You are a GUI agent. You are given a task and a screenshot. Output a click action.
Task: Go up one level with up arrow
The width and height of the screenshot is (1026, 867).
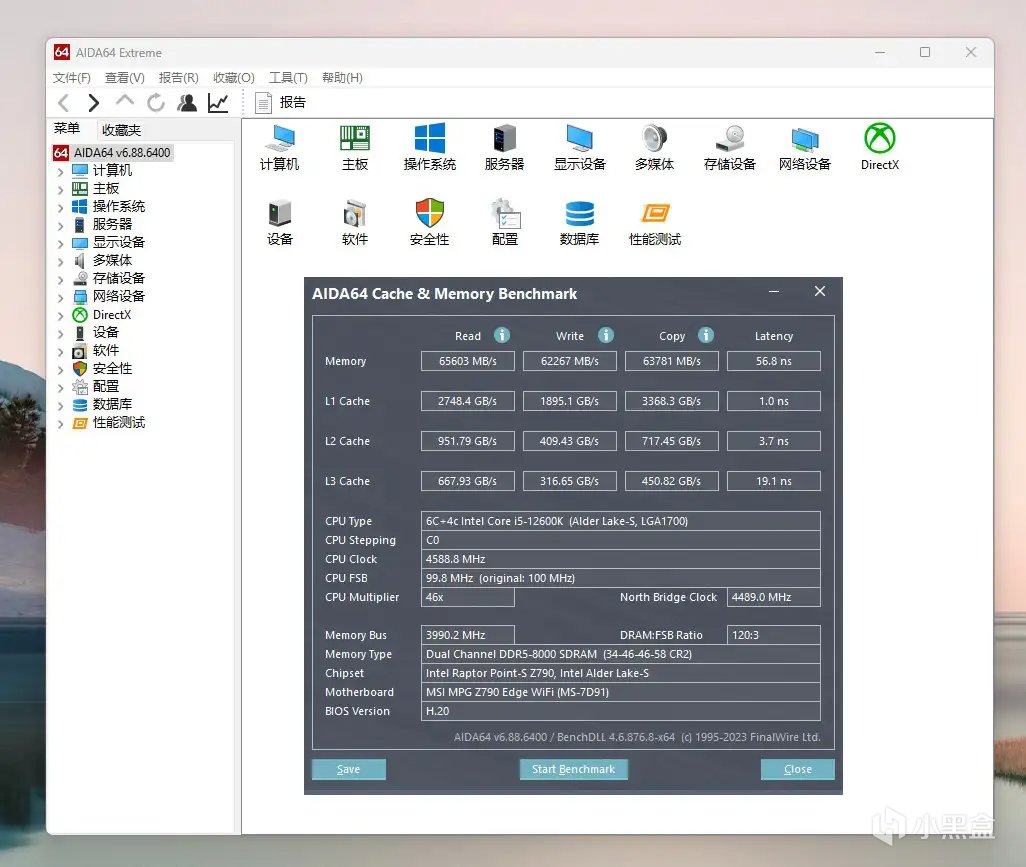124,101
